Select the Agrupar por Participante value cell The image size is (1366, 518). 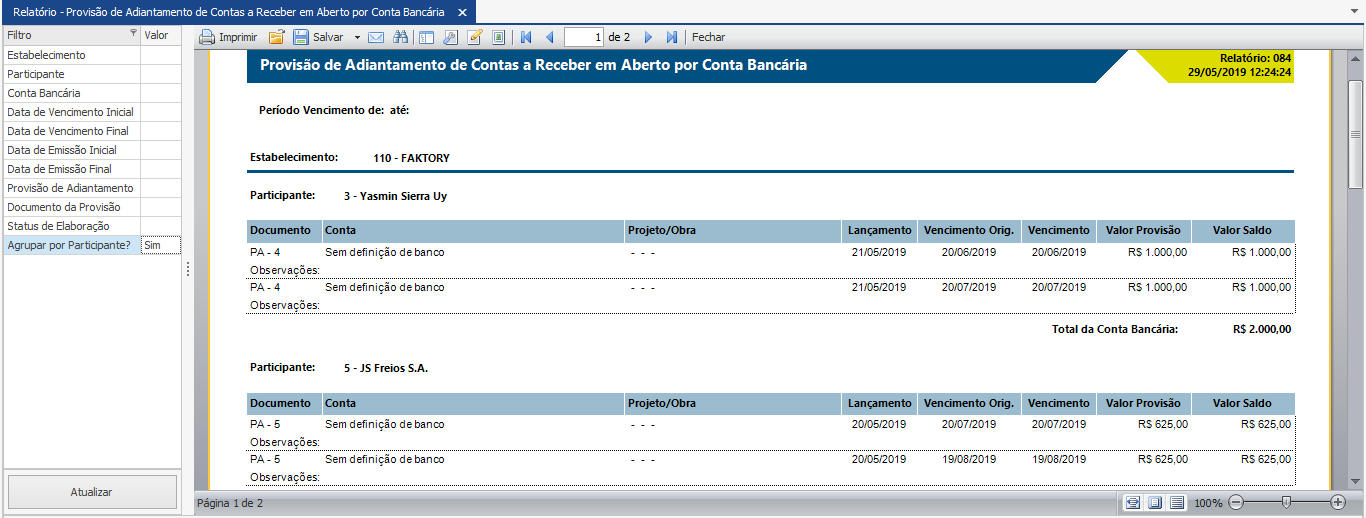(160, 245)
